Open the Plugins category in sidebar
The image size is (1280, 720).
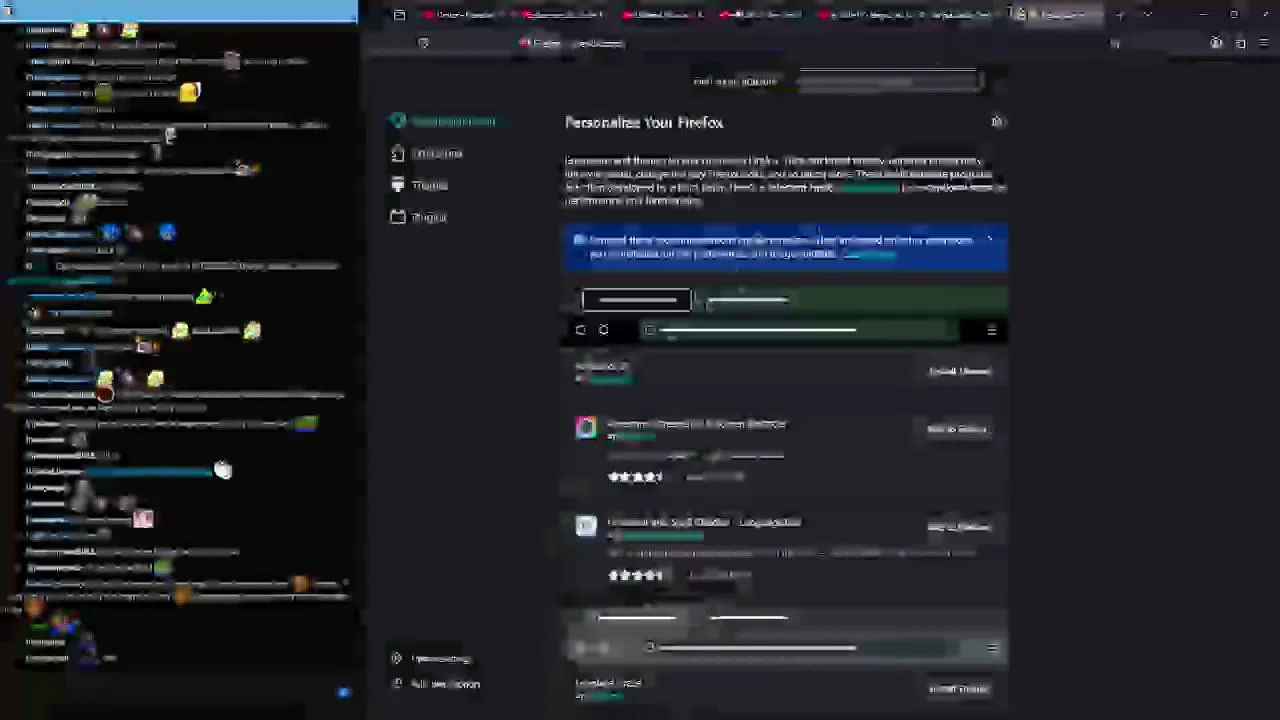[420, 217]
